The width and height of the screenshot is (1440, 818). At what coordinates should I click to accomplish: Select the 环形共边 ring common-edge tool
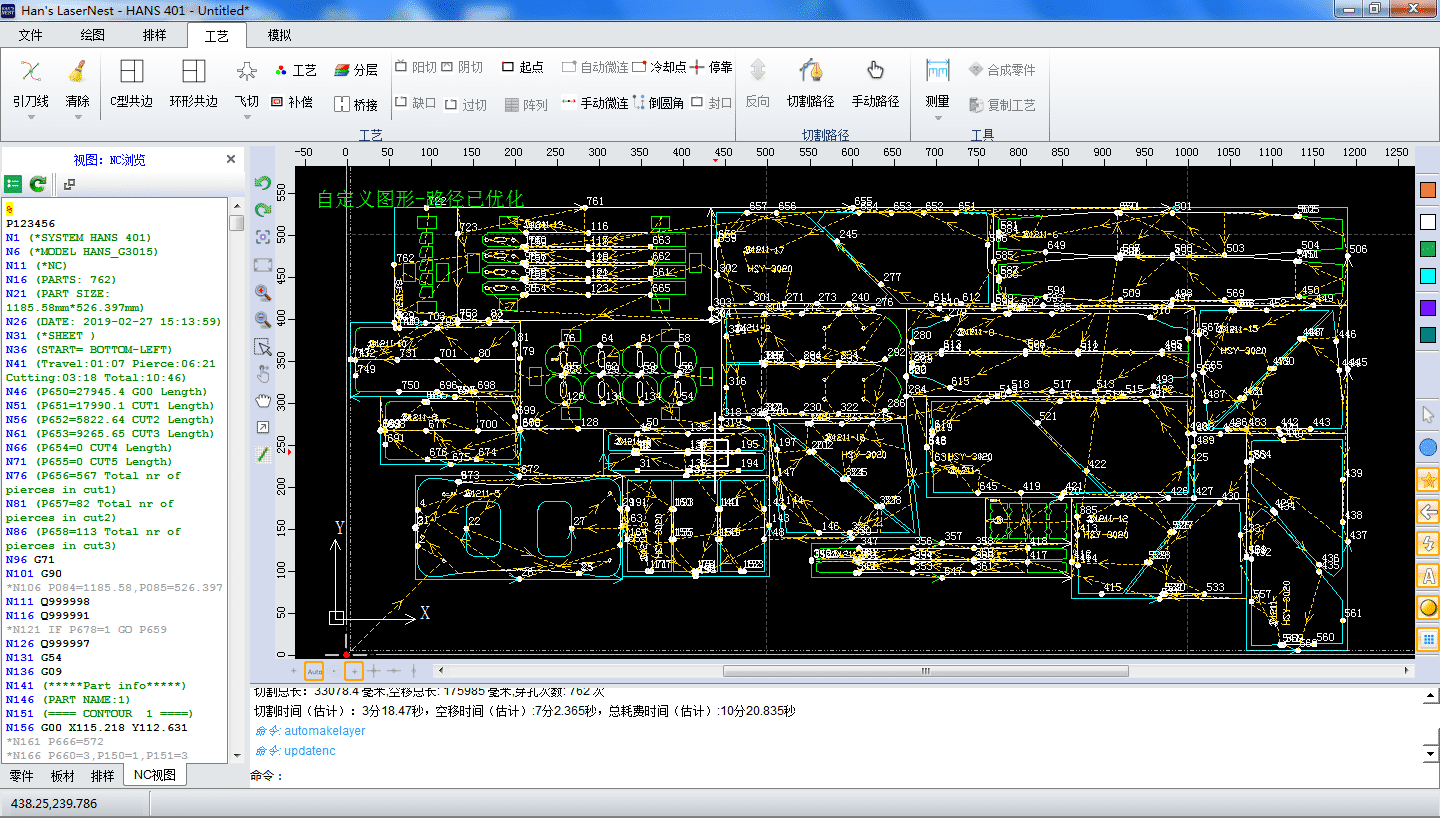pyautogui.click(x=193, y=83)
